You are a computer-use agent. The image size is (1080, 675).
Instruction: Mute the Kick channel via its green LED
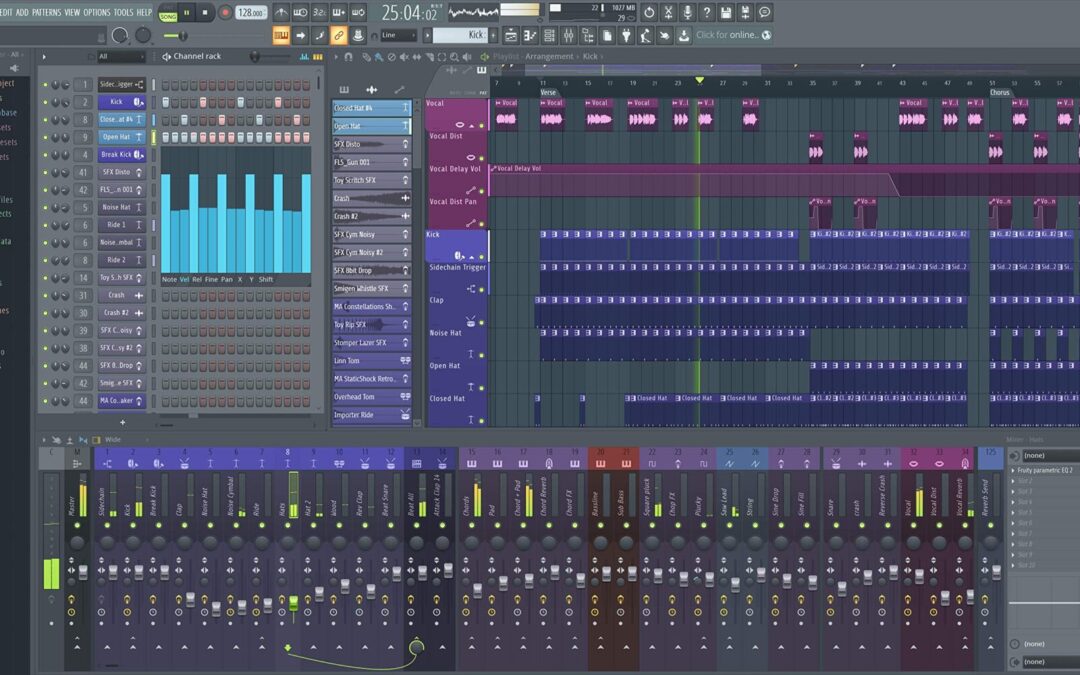(x=45, y=102)
